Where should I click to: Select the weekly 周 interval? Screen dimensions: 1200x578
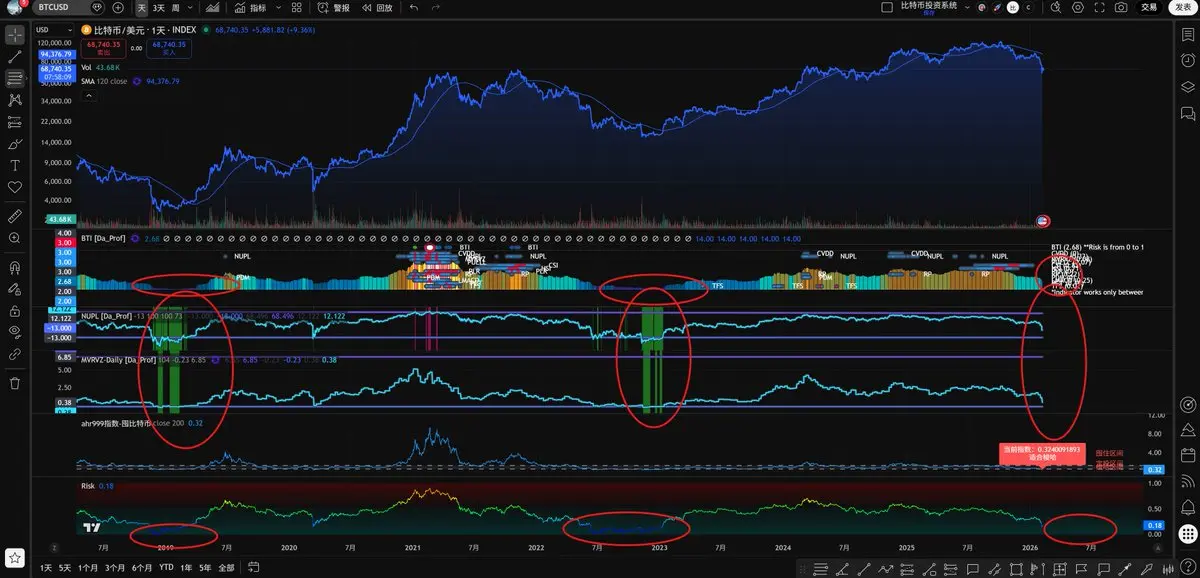tap(176, 7)
